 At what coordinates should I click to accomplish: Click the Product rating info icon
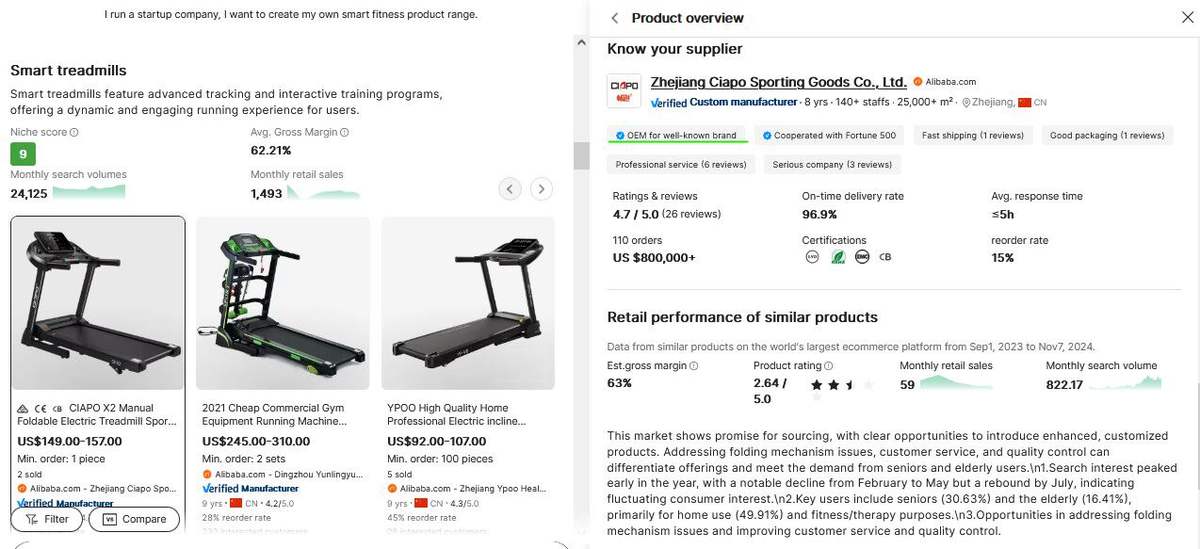click(828, 366)
